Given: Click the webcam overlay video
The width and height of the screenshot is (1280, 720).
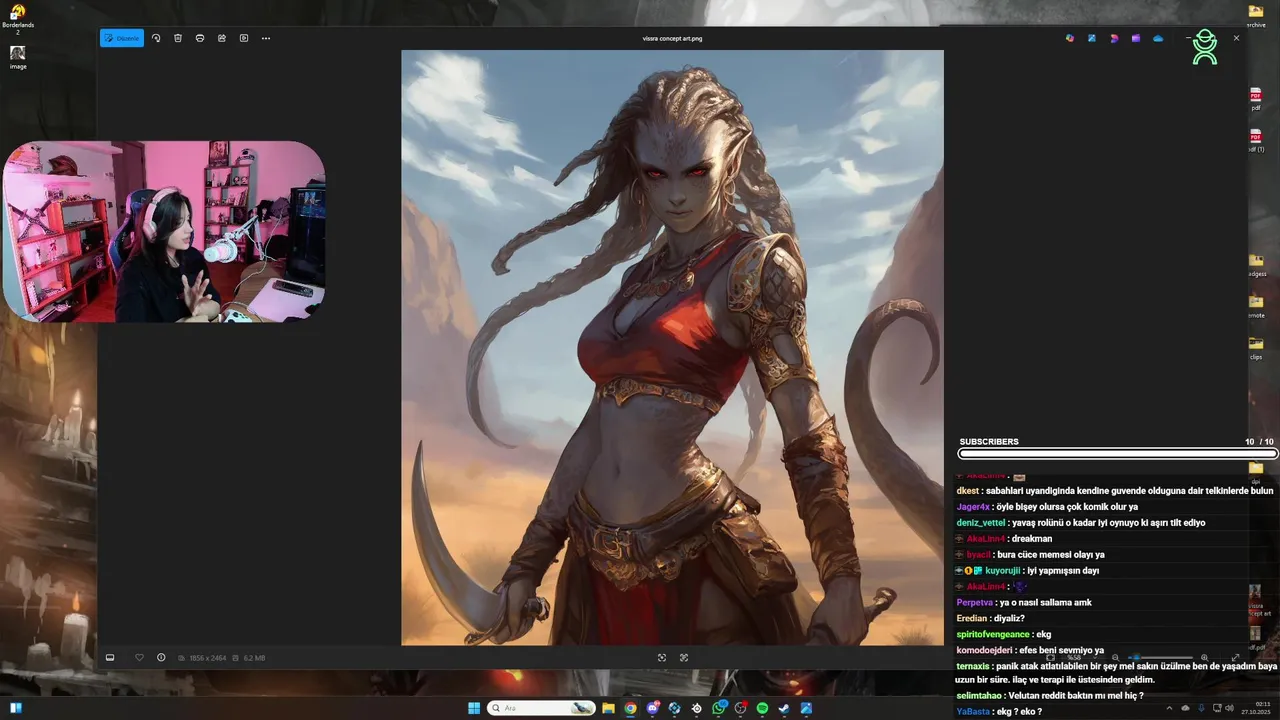Looking at the screenshot, I should coord(164,231).
